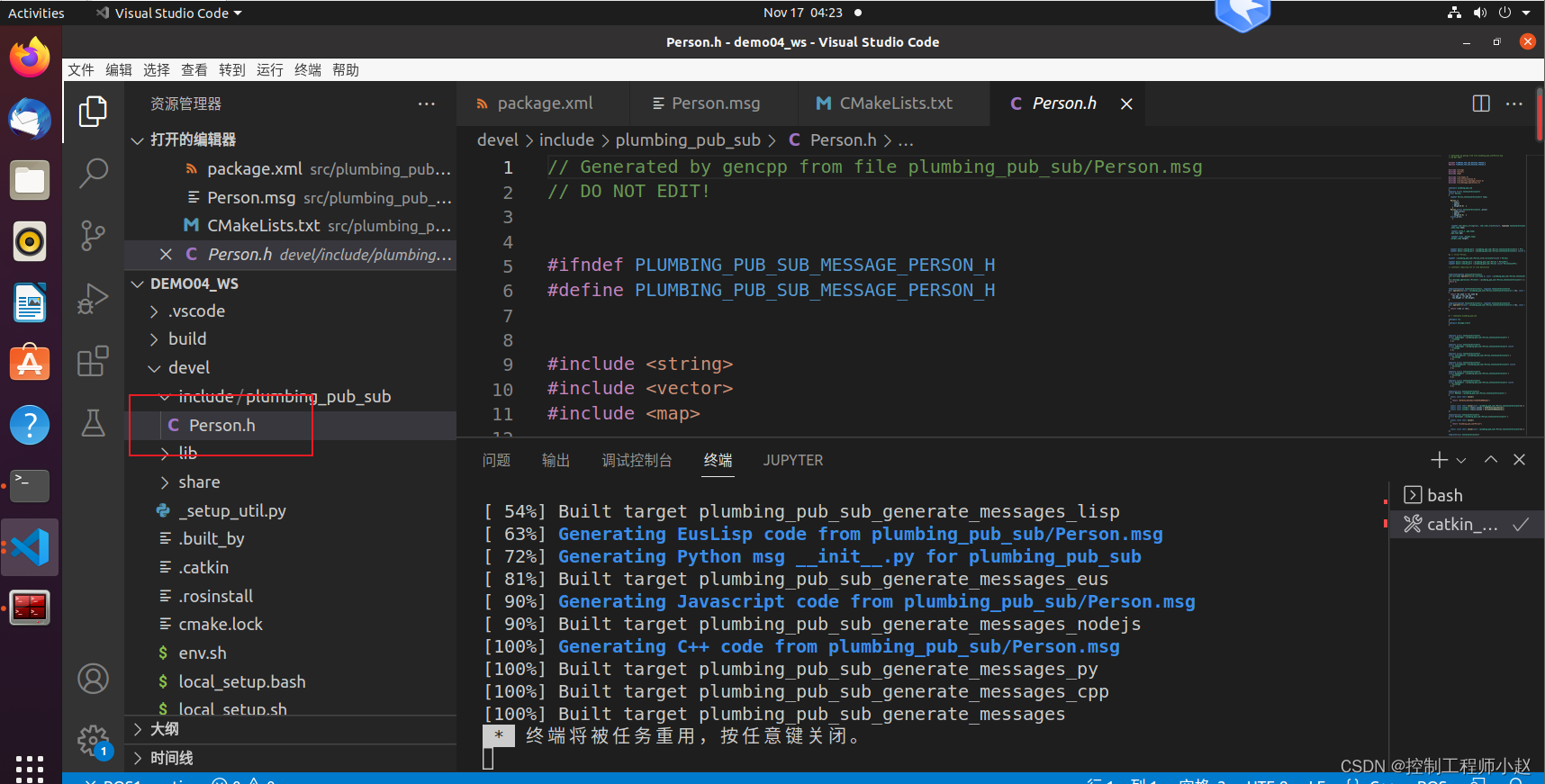Open the Nov 17 04:23 clock calendar
The width and height of the screenshot is (1545, 784).
(802, 13)
